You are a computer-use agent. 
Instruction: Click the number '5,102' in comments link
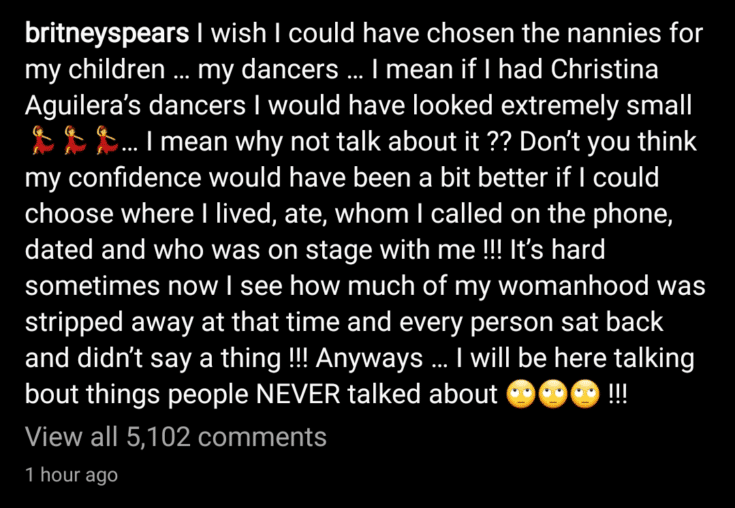158,437
